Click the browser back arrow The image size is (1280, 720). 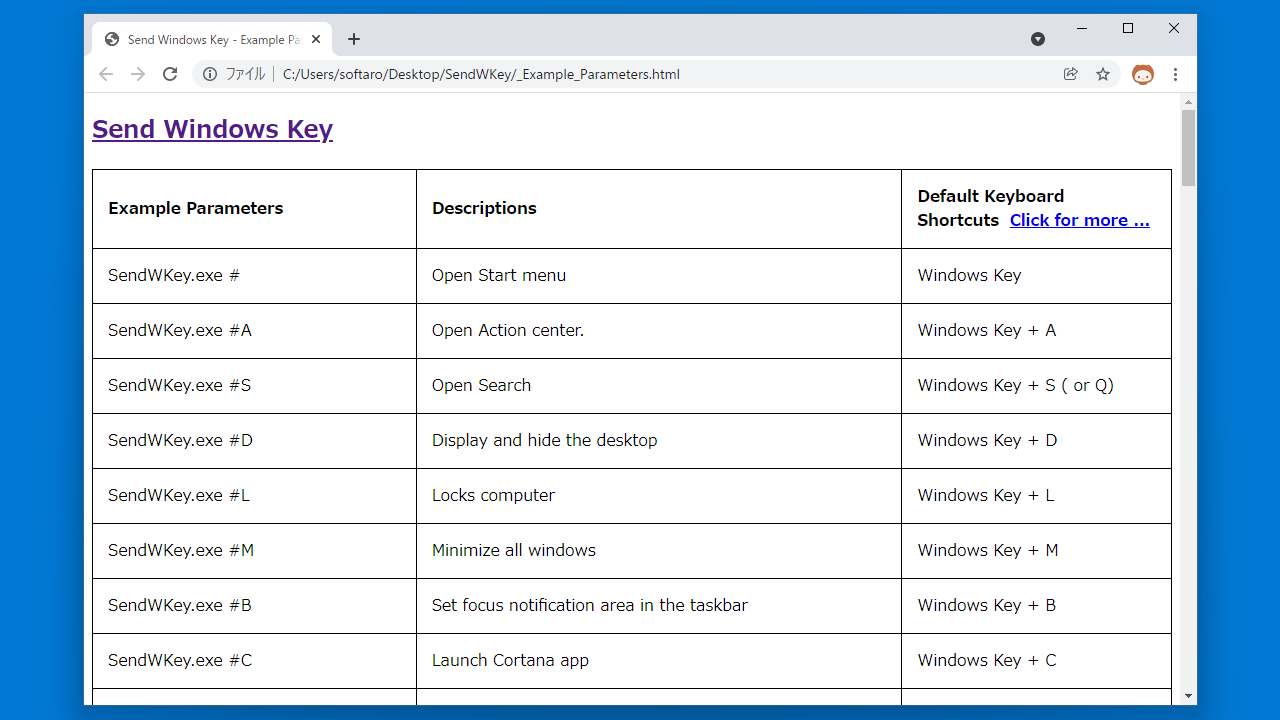tap(106, 74)
